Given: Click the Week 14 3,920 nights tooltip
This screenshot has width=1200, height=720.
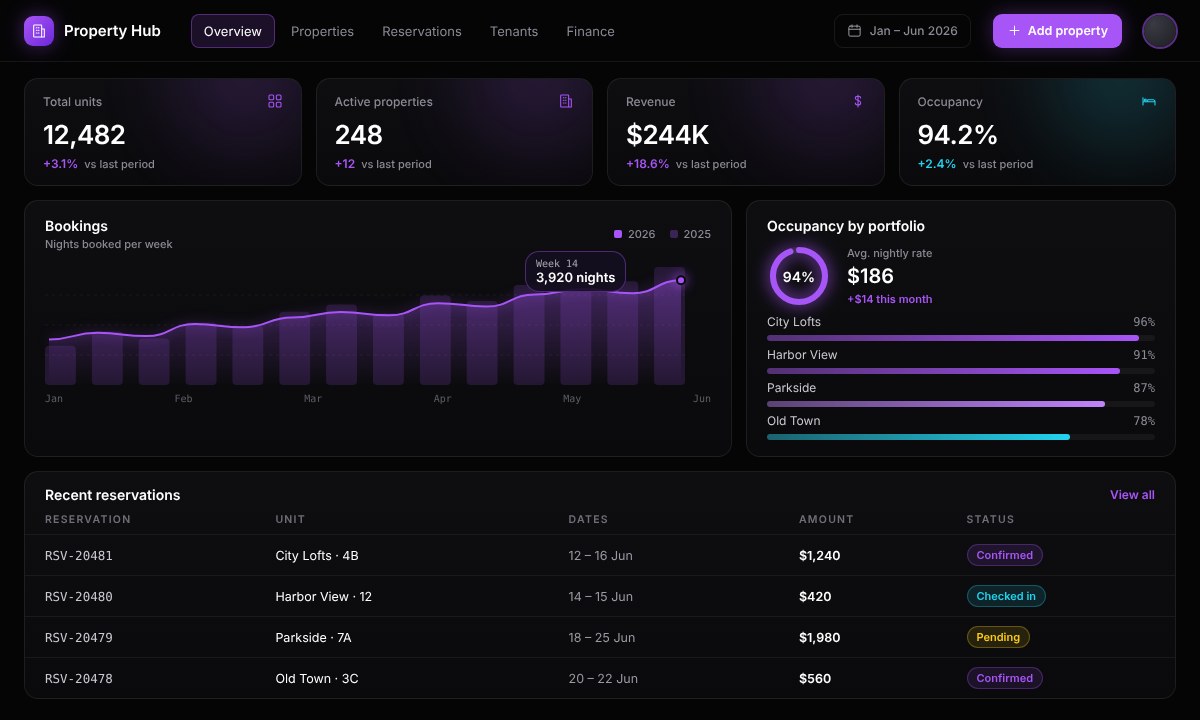Looking at the screenshot, I should coord(575,271).
